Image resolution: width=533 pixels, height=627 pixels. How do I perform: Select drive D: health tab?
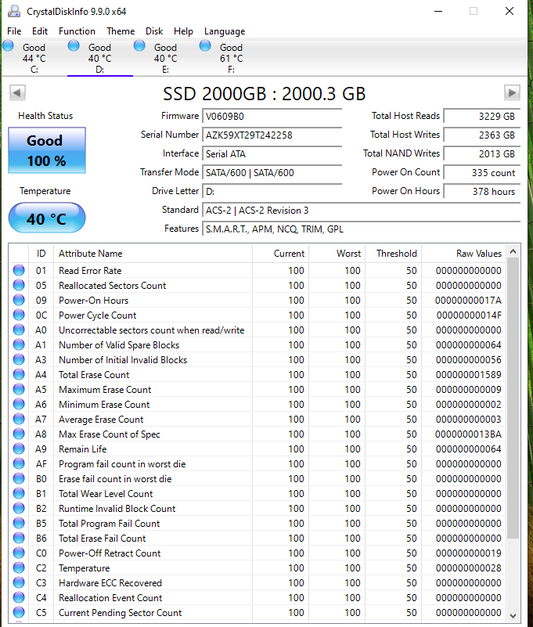100,58
